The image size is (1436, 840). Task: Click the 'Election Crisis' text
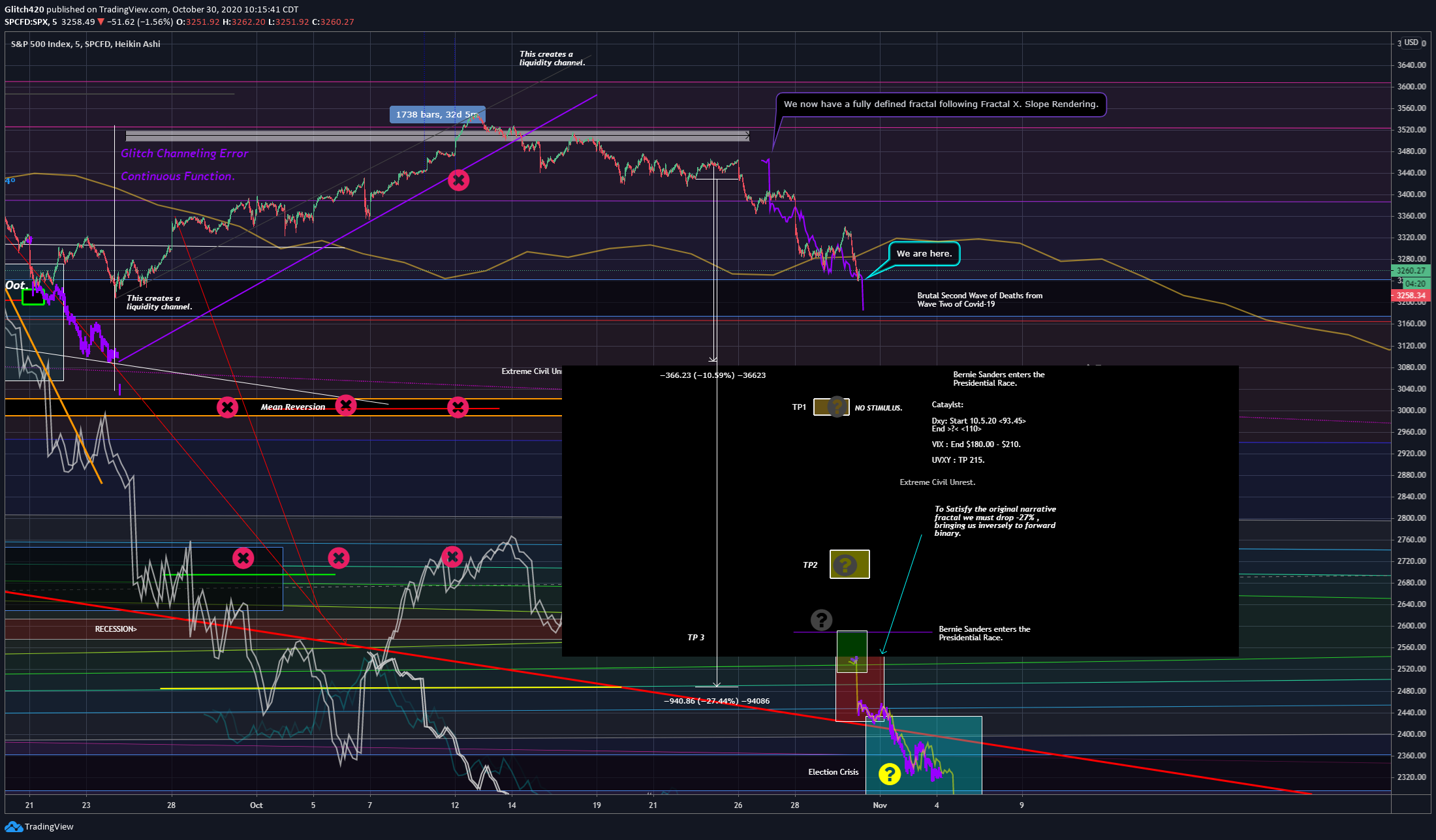coord(834,772)
